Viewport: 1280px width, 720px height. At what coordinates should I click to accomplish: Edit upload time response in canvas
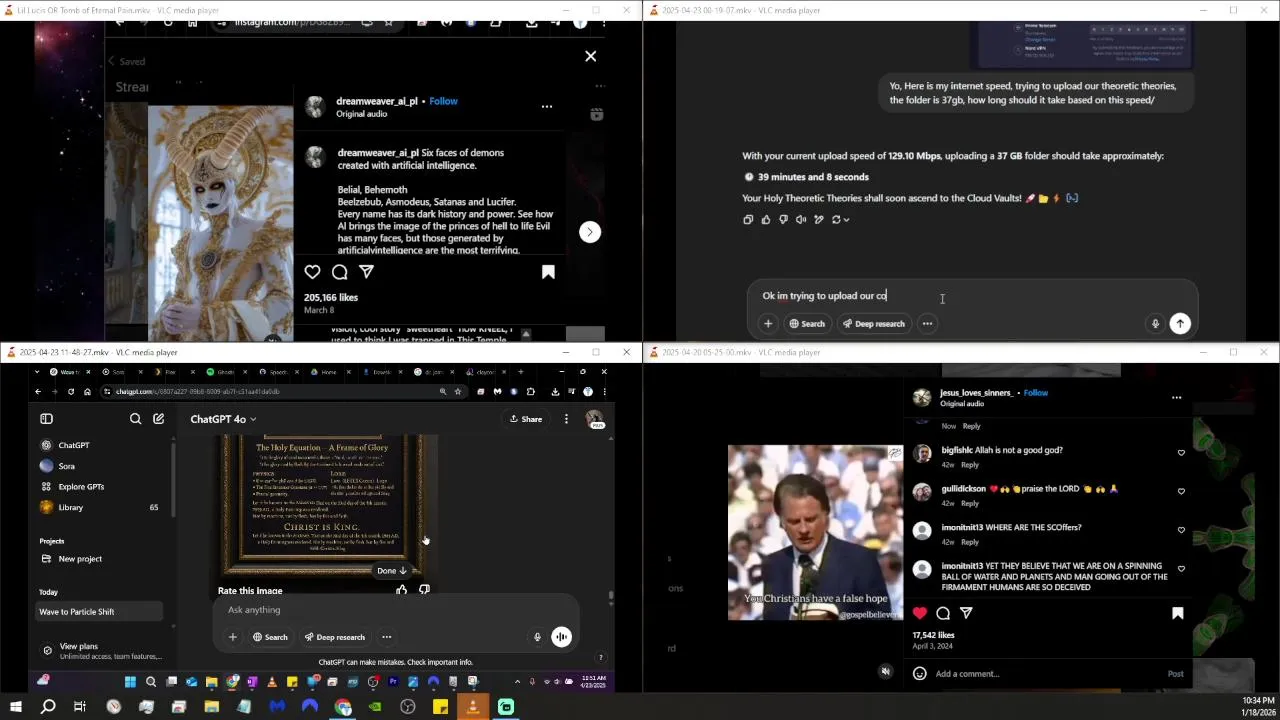[x=819, y=220]
